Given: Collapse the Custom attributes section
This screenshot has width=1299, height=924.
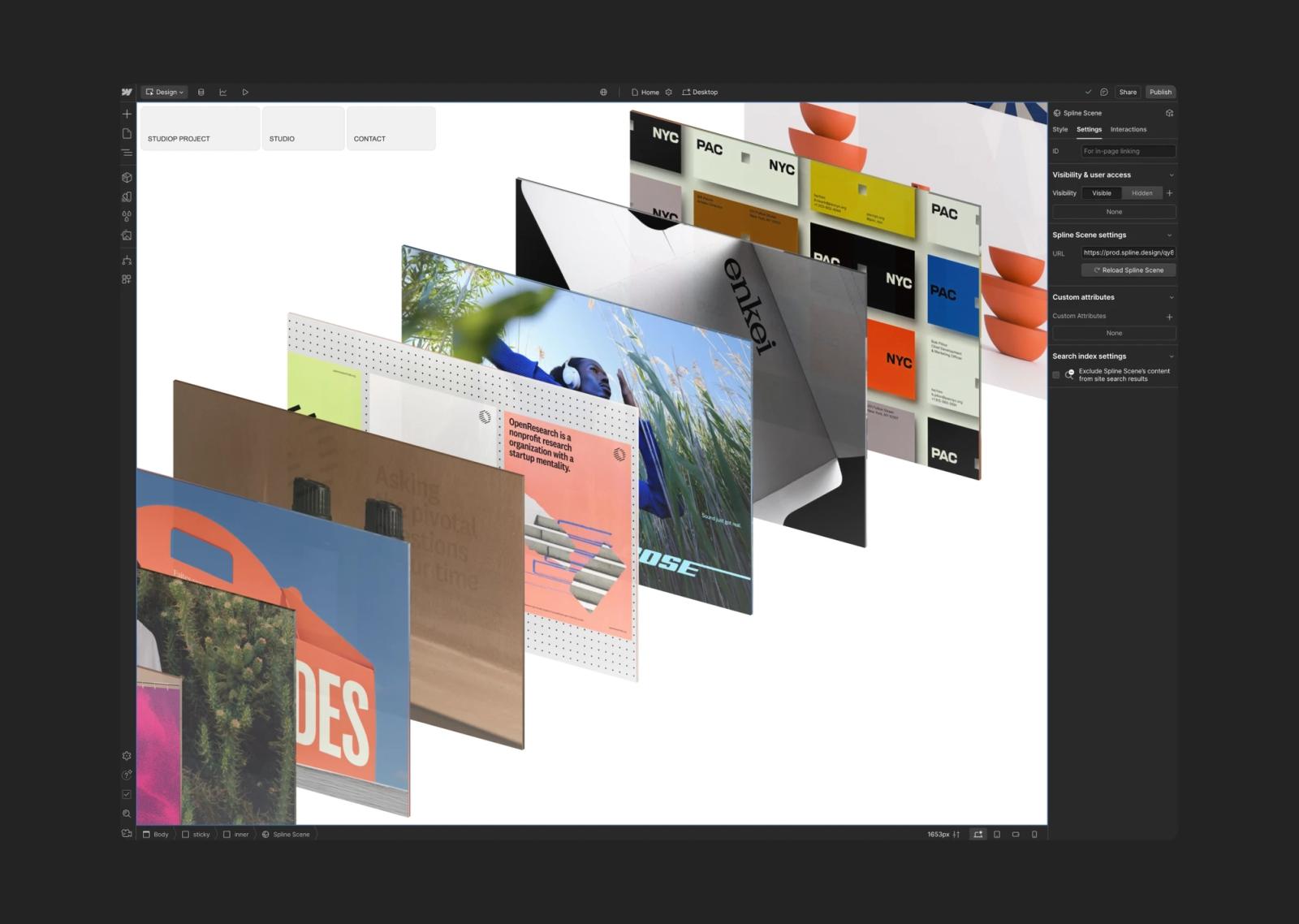Looking at the screenshot, I should pyautogui.click(x=1171, y=297).
